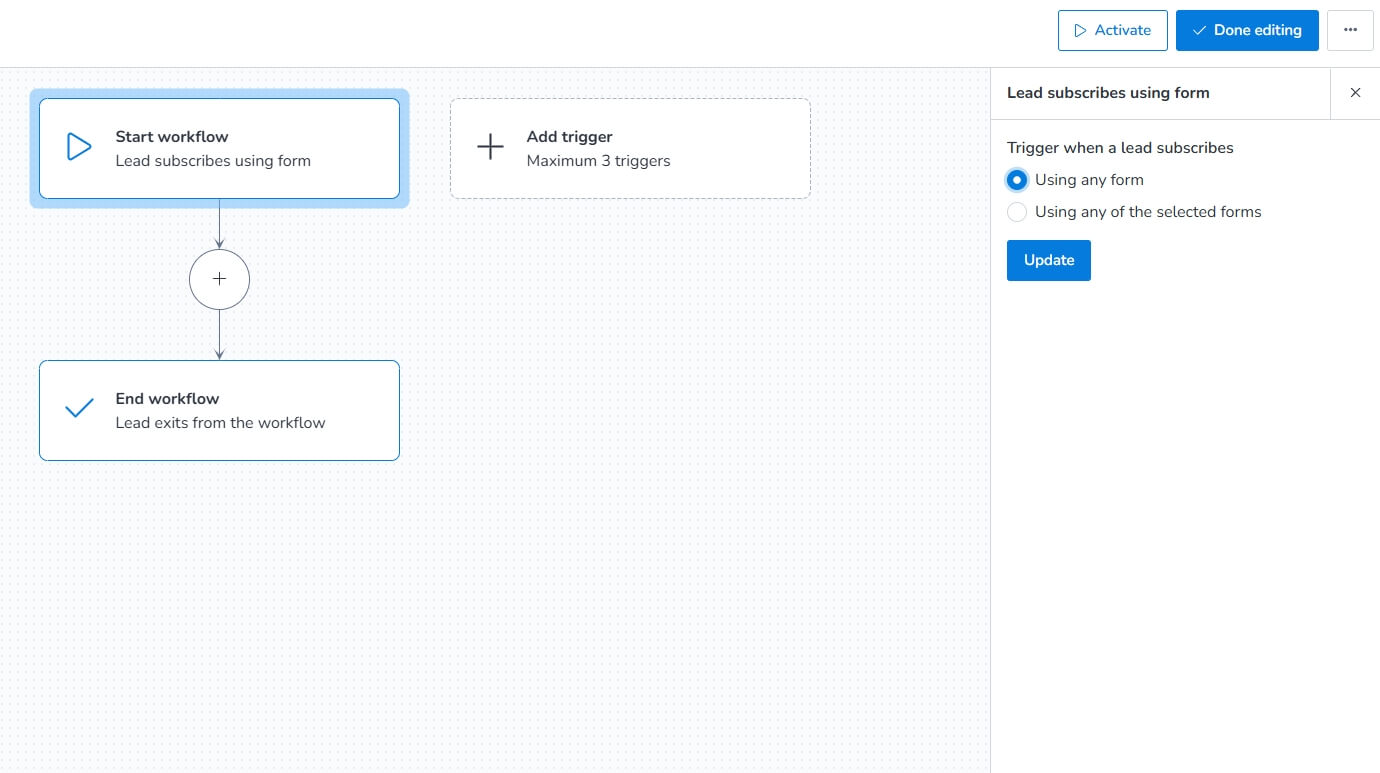Viewport: 1380px width, 773px height.
Task: Click the plus icon in Add trigger card
Action: click(x=490, y=148)
